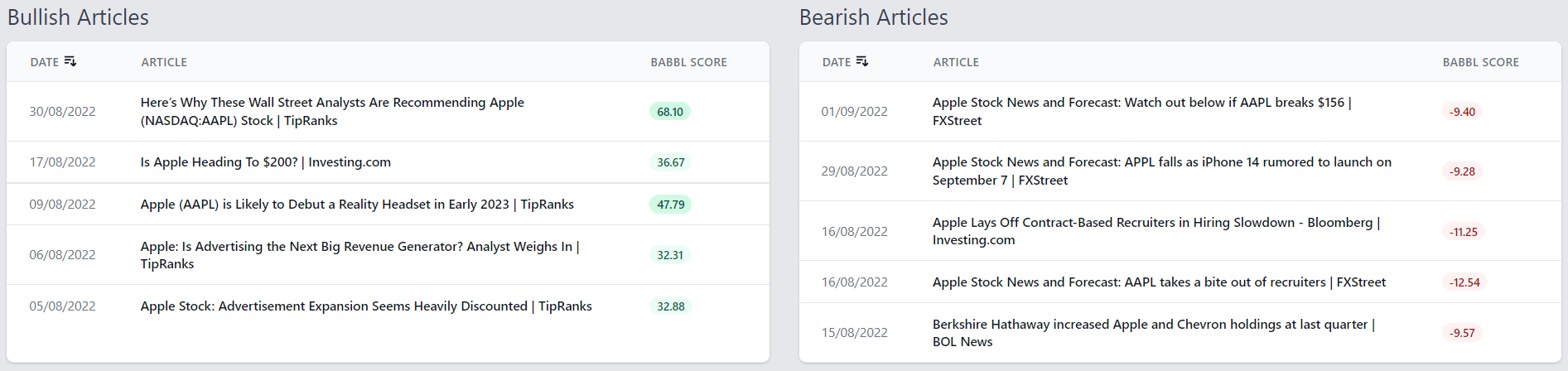Open the Advertisement Expansion Heavily Discounted article
1568x371 pixels.
coord(366,306)
